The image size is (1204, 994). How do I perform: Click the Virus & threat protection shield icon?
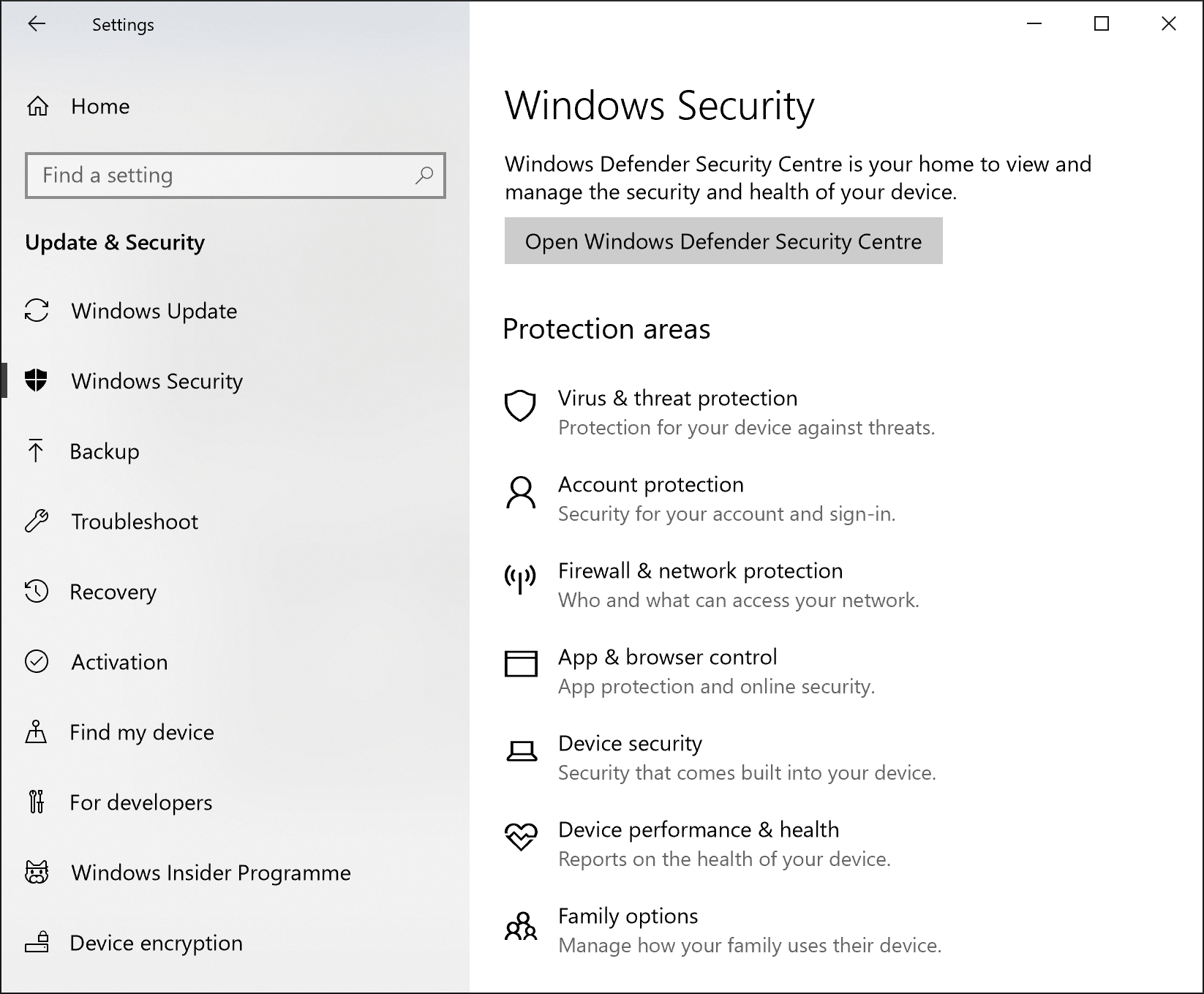pos(521,405)
